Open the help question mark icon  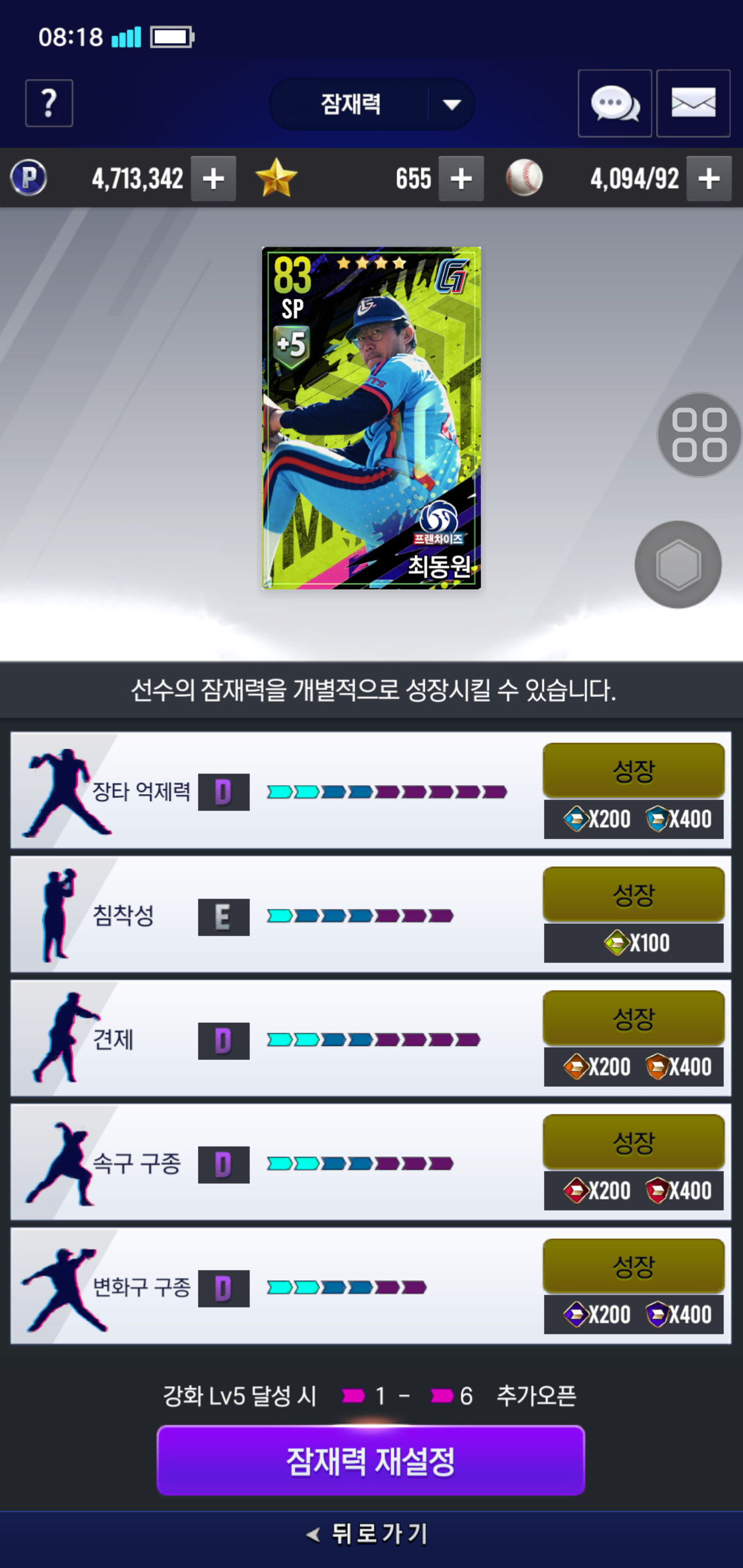[49, 103]
